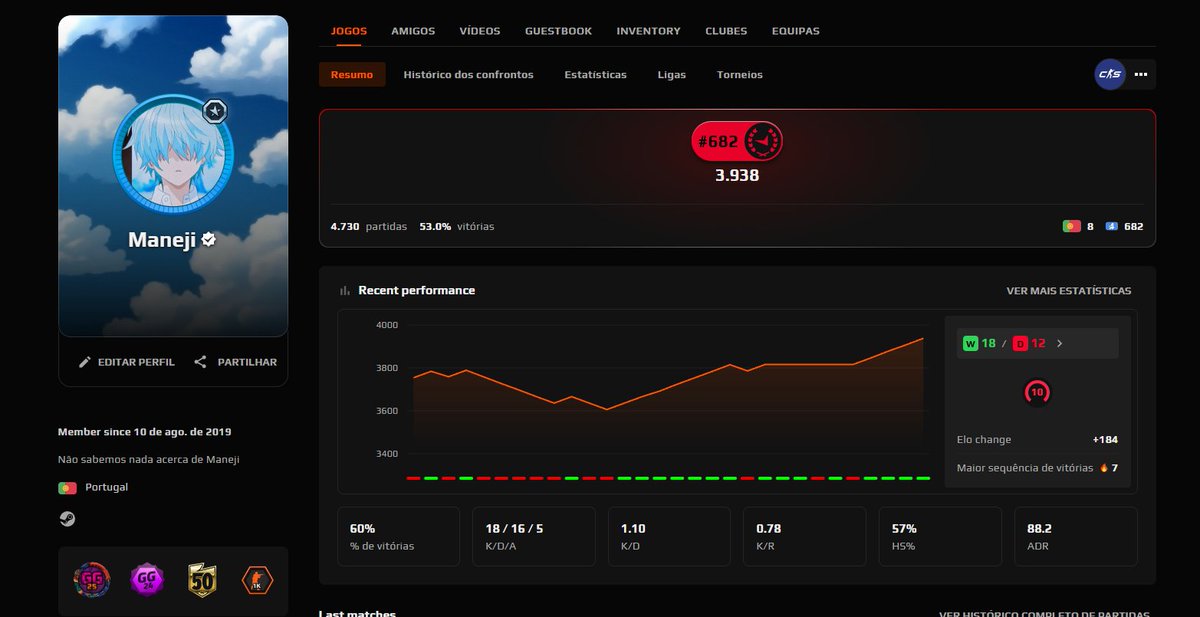Click the Member since 10 de ago. de 2019 text
The image size is (1200, 617).
tap(145, 432)
